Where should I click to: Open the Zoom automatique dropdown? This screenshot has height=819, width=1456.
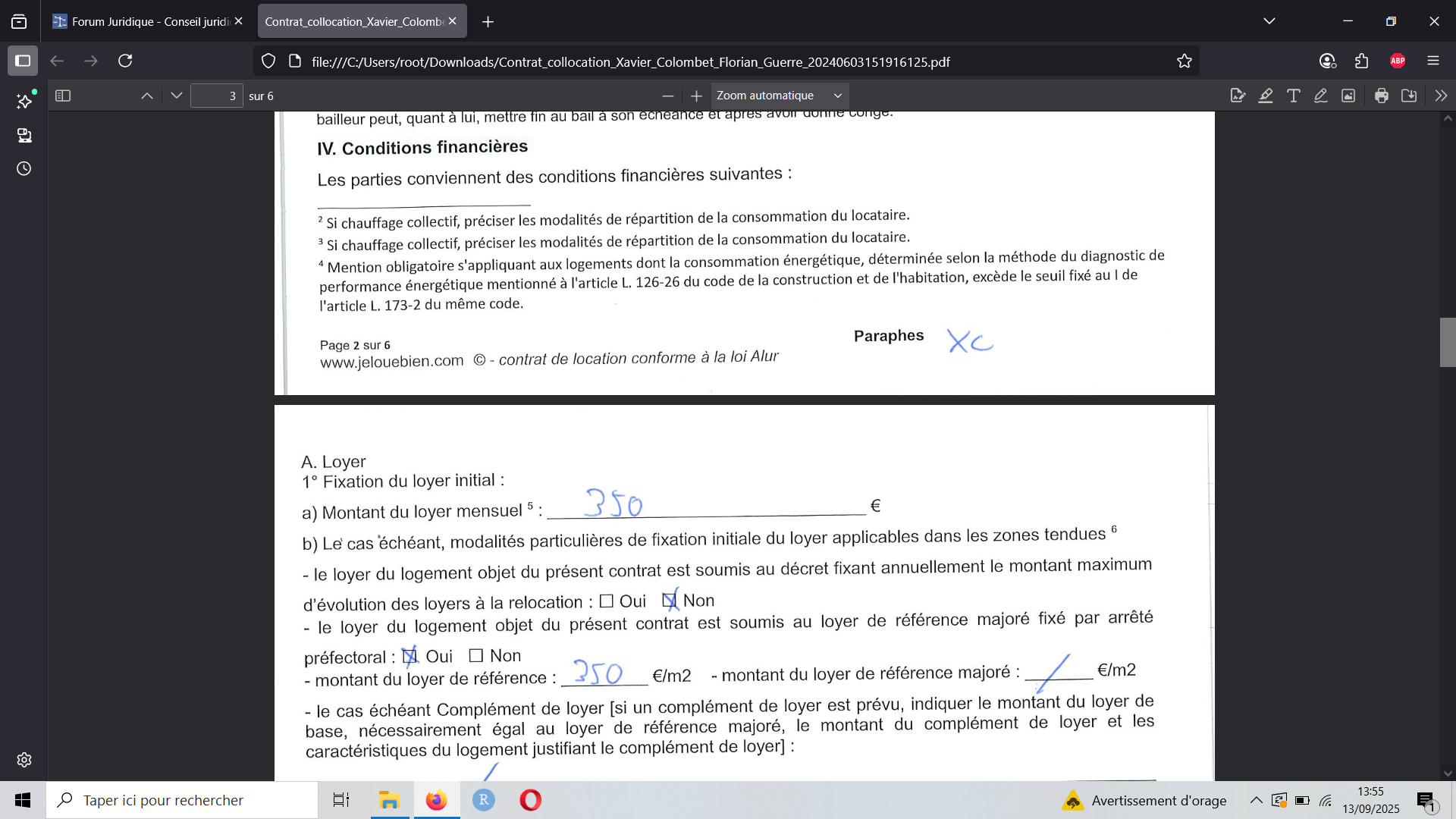click(779, 96)
